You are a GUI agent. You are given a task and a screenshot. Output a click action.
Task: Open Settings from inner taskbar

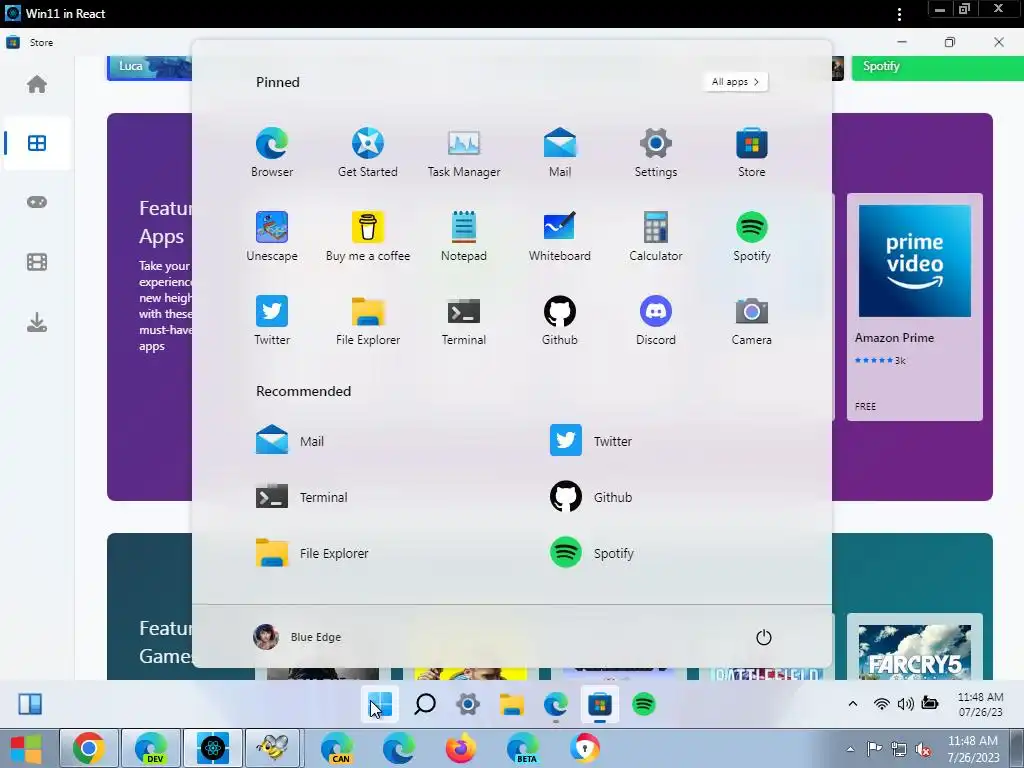pyautogui.click(x=468, y=704)
